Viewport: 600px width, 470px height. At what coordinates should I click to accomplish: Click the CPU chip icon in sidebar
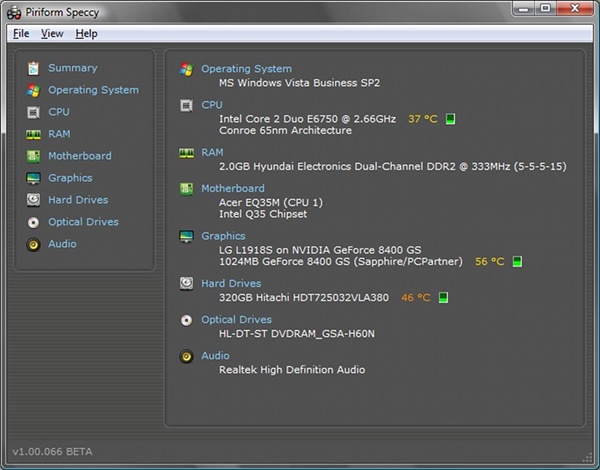[x=33, y=113]
